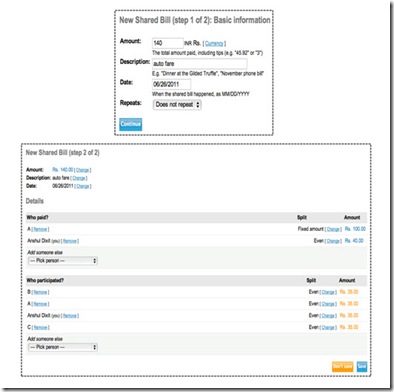Viewport: 394px width, 392px height.
Task: Click the Rs. 40.00 amount for Anshul Dixit
Action: pos(354,241)
